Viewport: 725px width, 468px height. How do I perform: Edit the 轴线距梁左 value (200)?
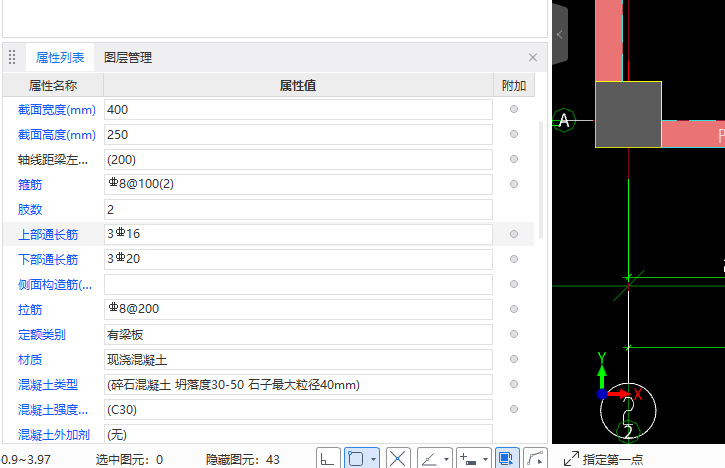[x=298, y=160]
